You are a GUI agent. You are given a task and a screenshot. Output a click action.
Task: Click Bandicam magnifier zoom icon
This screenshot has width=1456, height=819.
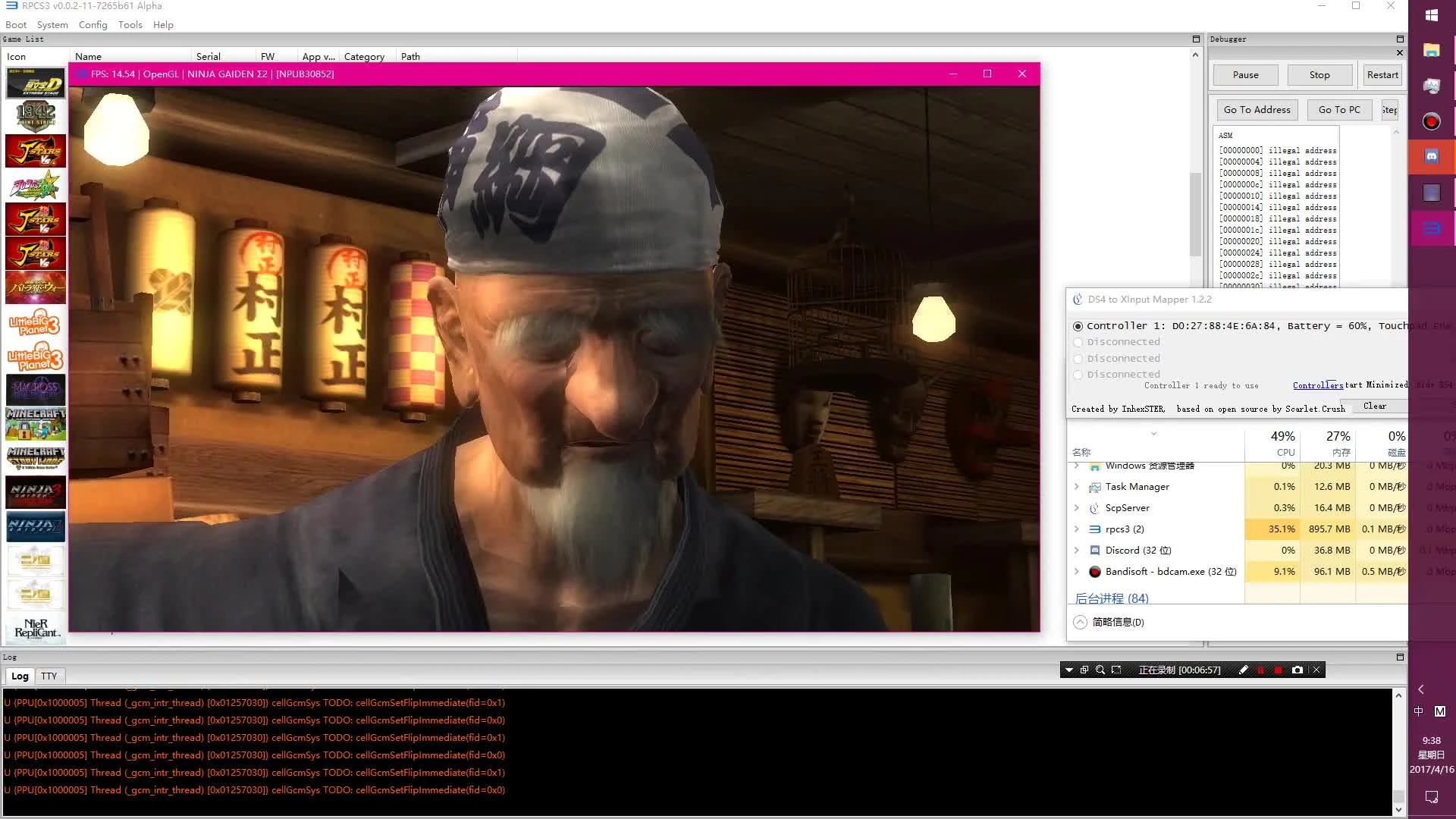click(x=1100, y=670)
